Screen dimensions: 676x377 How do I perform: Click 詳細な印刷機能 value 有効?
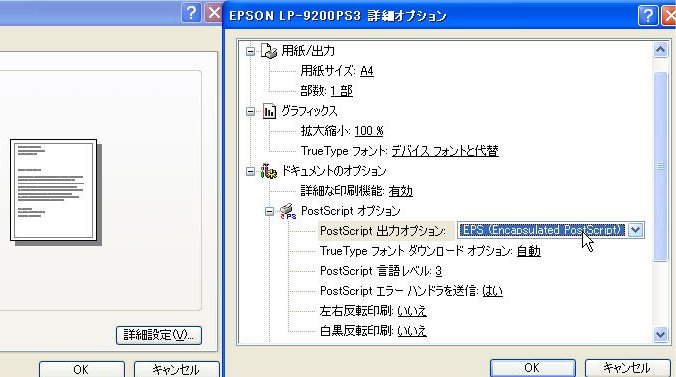tap(401, 191)
